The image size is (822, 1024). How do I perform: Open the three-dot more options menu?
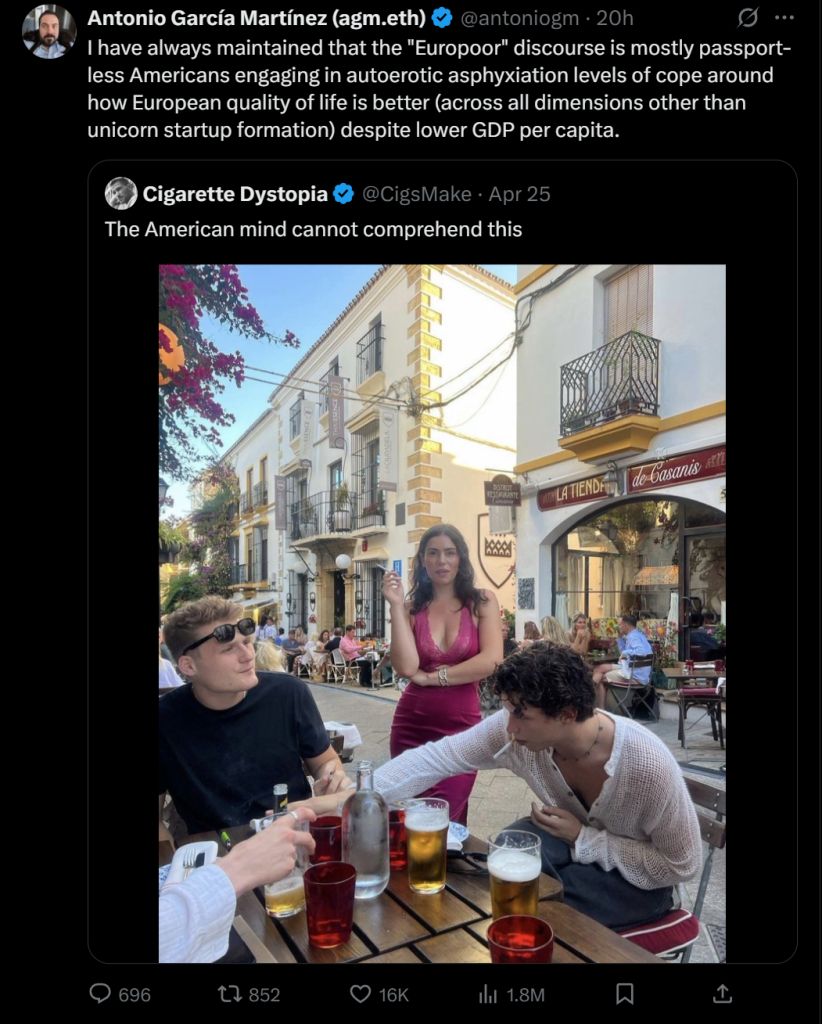pos(784,18)
